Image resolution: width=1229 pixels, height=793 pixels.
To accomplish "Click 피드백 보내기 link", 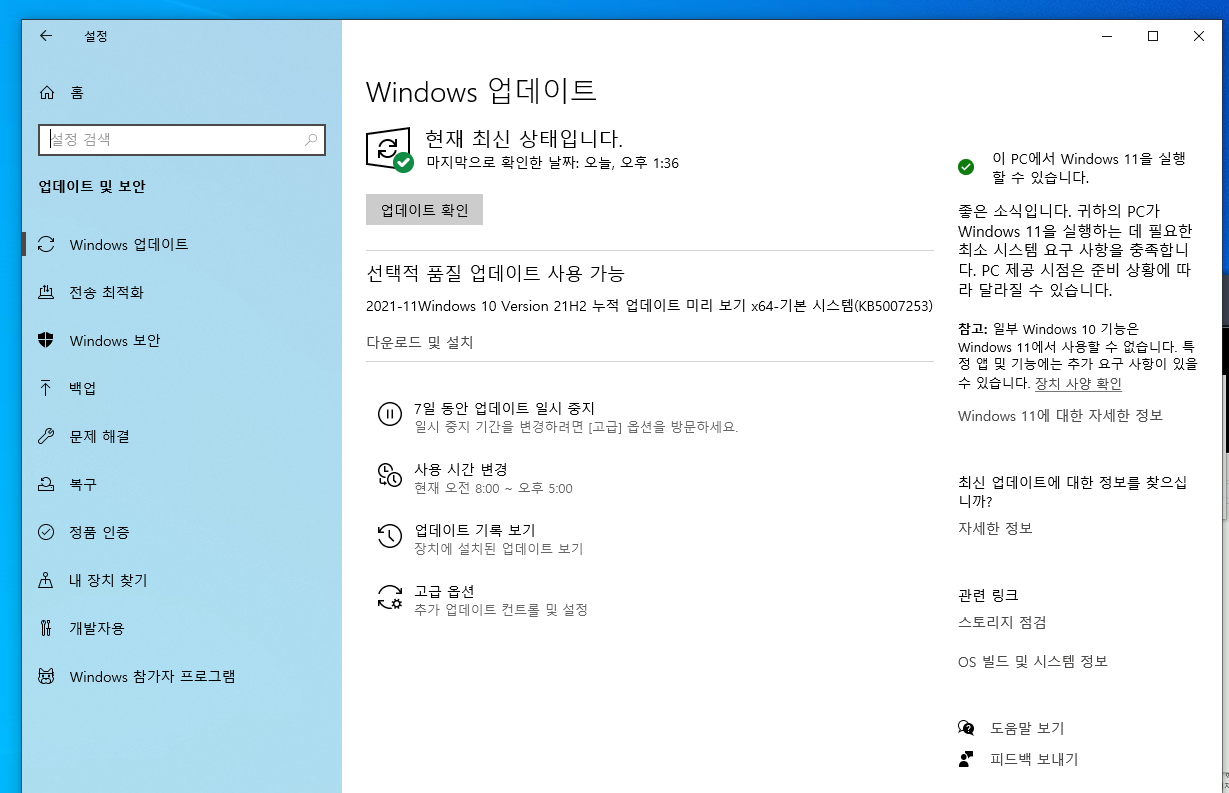I will pyautogui.click(x=1034, y=760).
